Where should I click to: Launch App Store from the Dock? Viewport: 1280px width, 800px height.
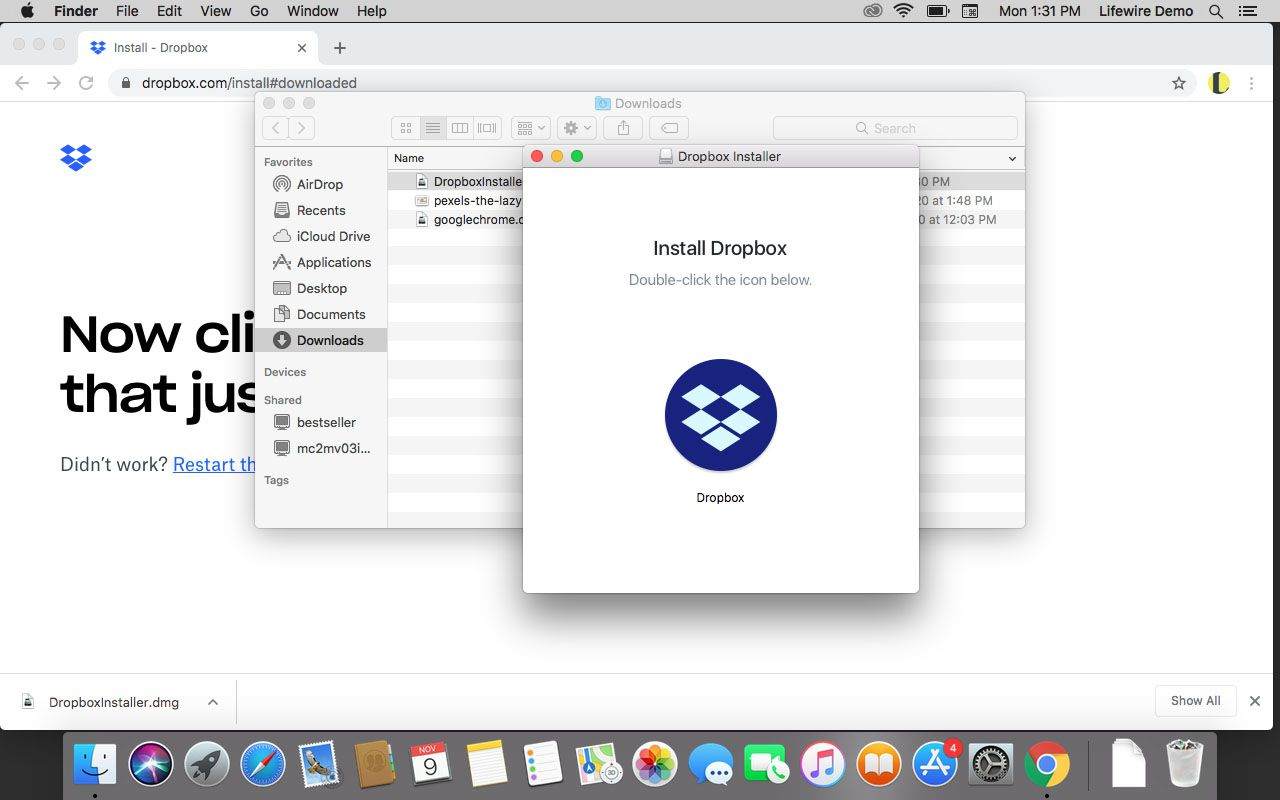pyautogui.click(x=933, y=765)
